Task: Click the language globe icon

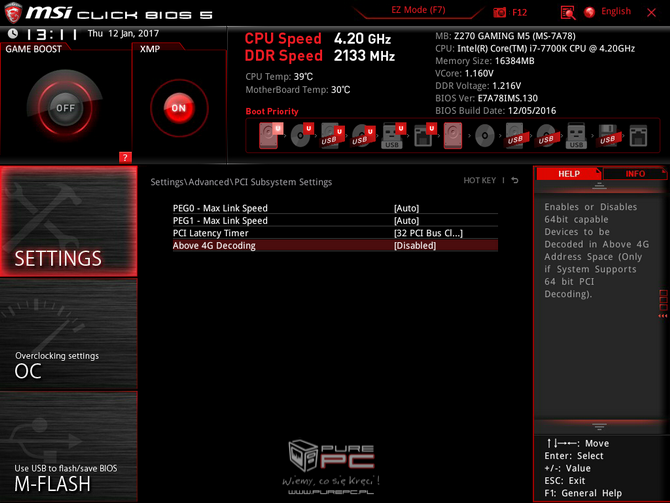Action: click(x=590, y=12)
